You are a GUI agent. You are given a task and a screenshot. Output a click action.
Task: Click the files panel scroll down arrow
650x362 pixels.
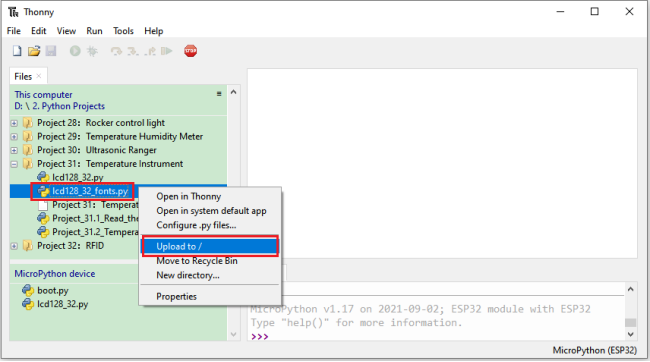coord(233,334)
